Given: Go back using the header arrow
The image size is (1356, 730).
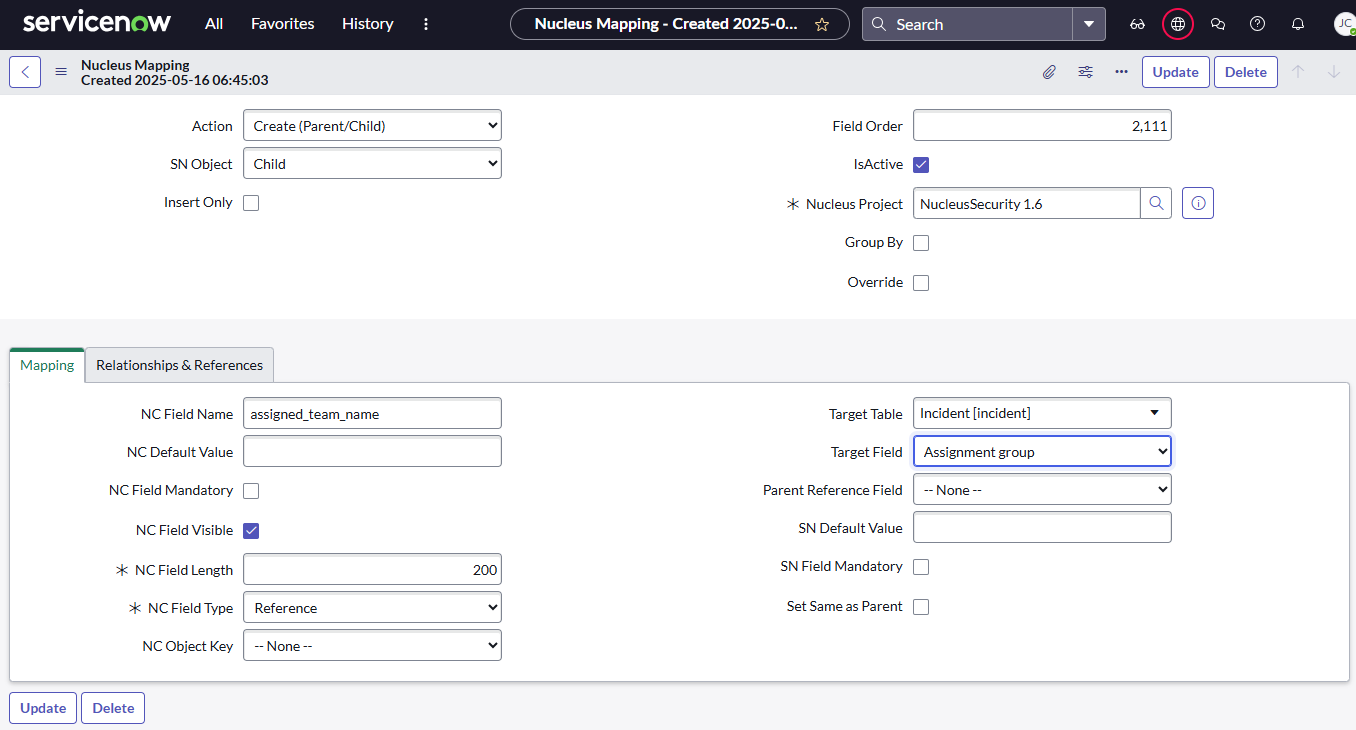Looking at the screenshot, I should click(25, 72).
